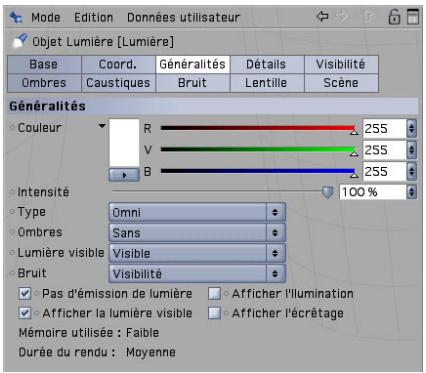The image size is (426, 373).
Task: Click the Intensité slider handle
Action: tap(327, 192)
